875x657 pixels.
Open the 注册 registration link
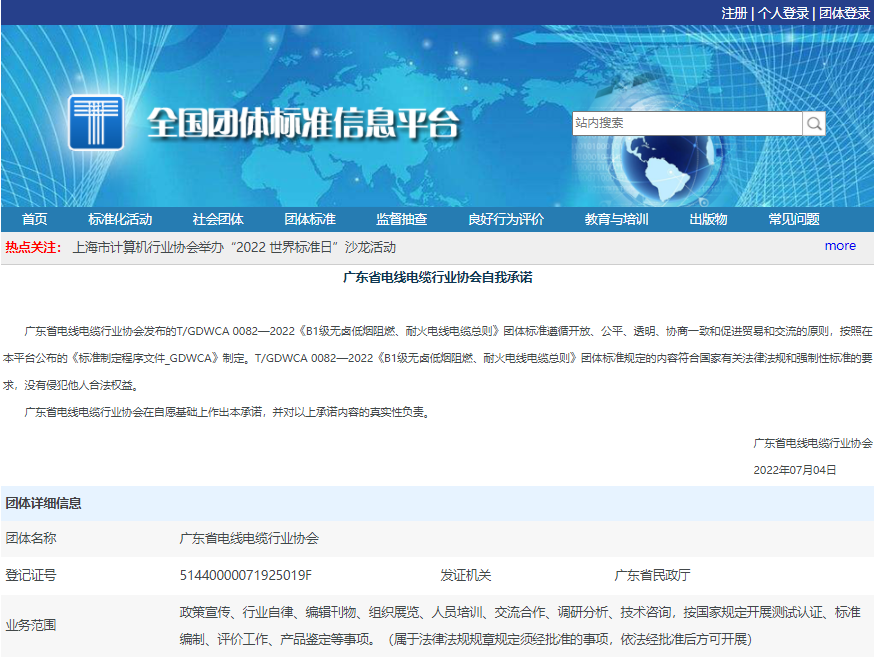(734, 13)
